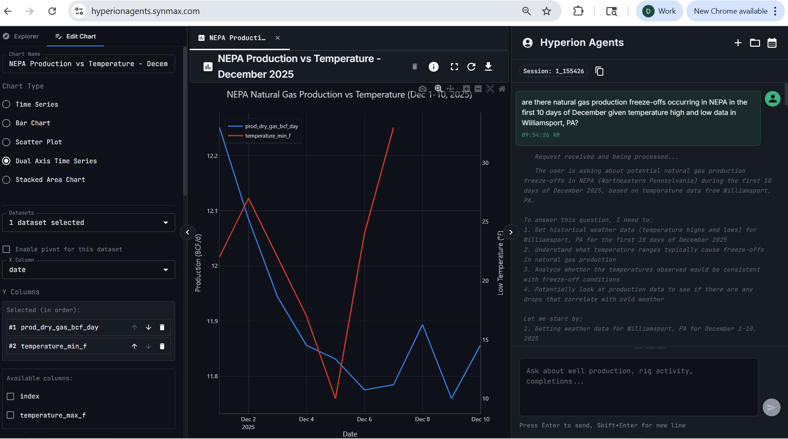Switch to the Explorer tab
788x439 pixels.
click(21, 36)
